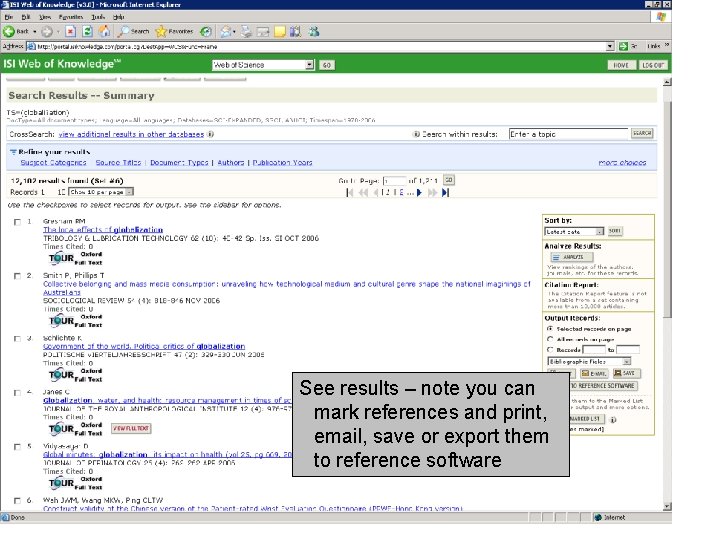Screen dimensions: 720x540
Task: Open the Edit menu
Action: 26,17
